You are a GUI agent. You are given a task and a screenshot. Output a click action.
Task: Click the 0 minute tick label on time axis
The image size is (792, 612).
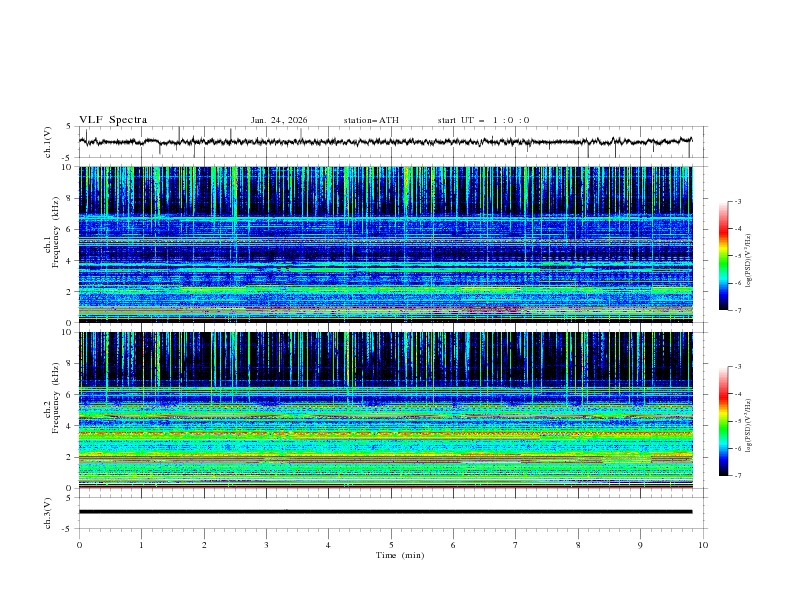pyautogui.click(x=79, y=545)
